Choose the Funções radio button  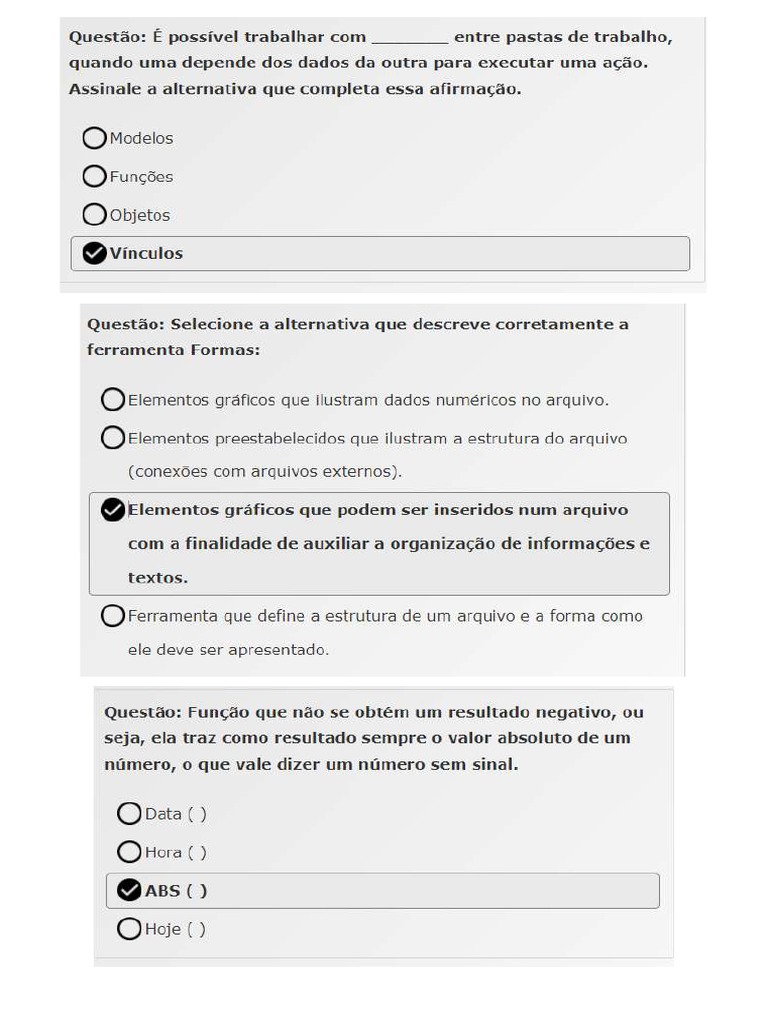point(94,177)
